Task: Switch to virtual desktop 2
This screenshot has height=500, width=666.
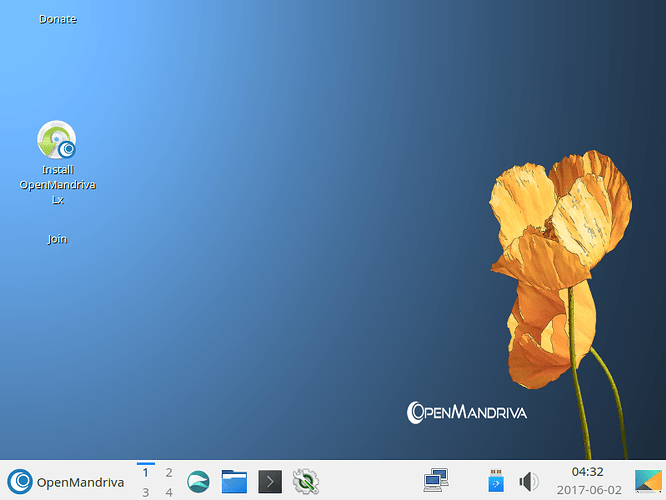Action: (x=169, y=472)
